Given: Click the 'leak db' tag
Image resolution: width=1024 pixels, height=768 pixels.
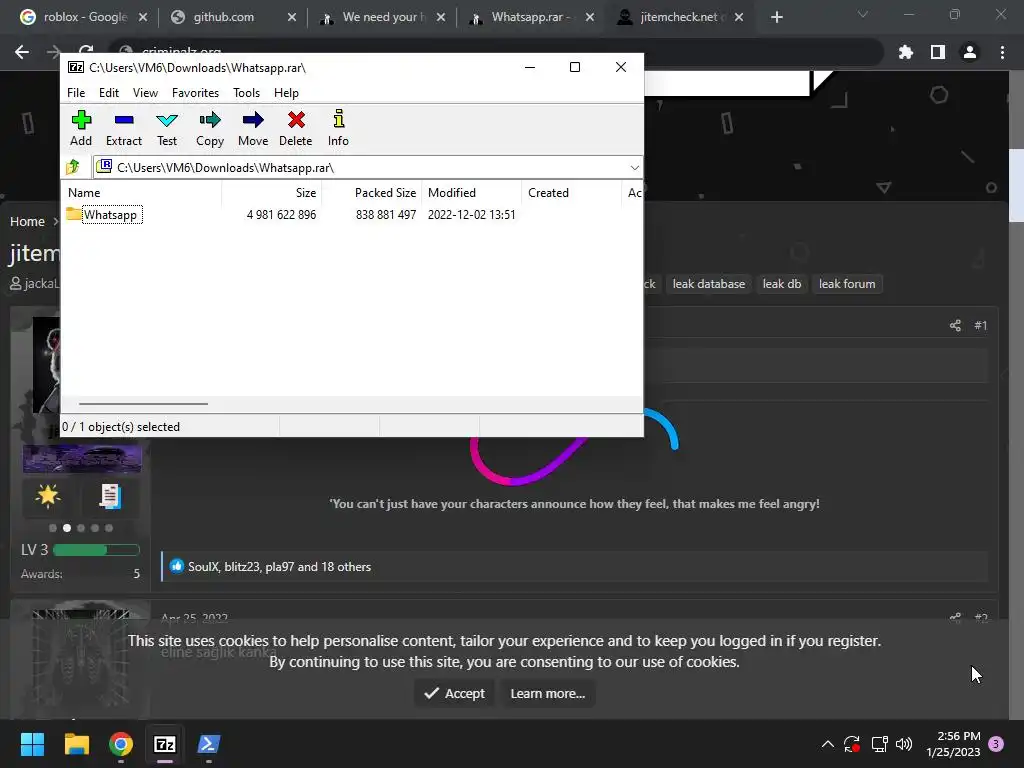Looking at the screenshot, I should 782,284.
